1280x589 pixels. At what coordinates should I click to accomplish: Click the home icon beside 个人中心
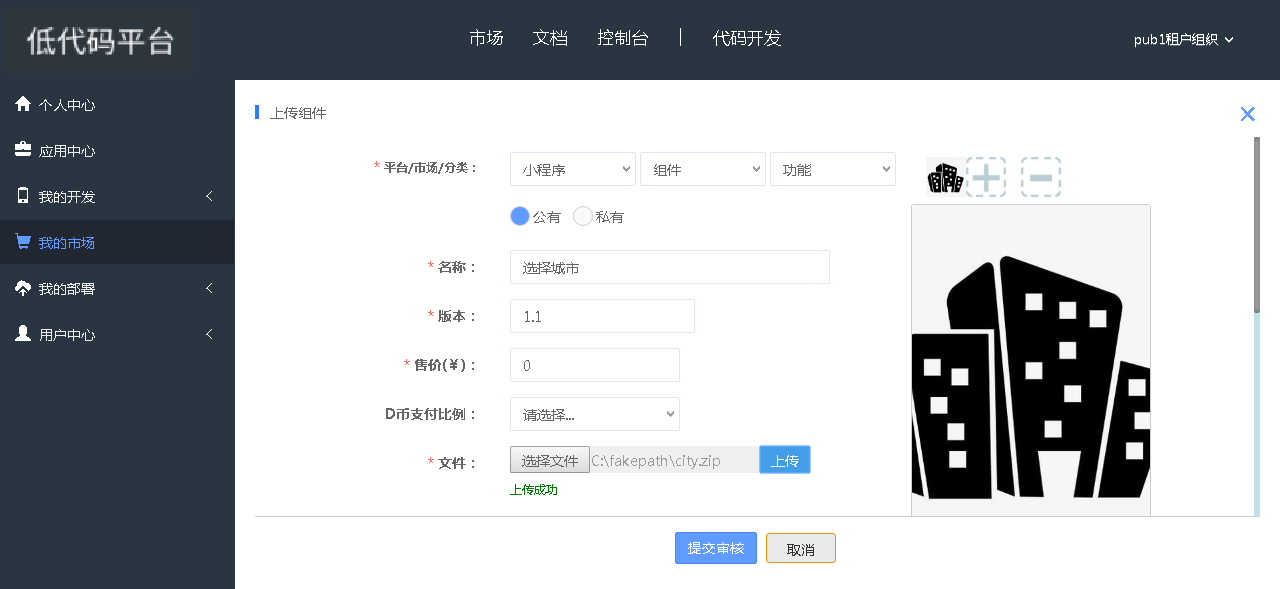coord(23,104)
